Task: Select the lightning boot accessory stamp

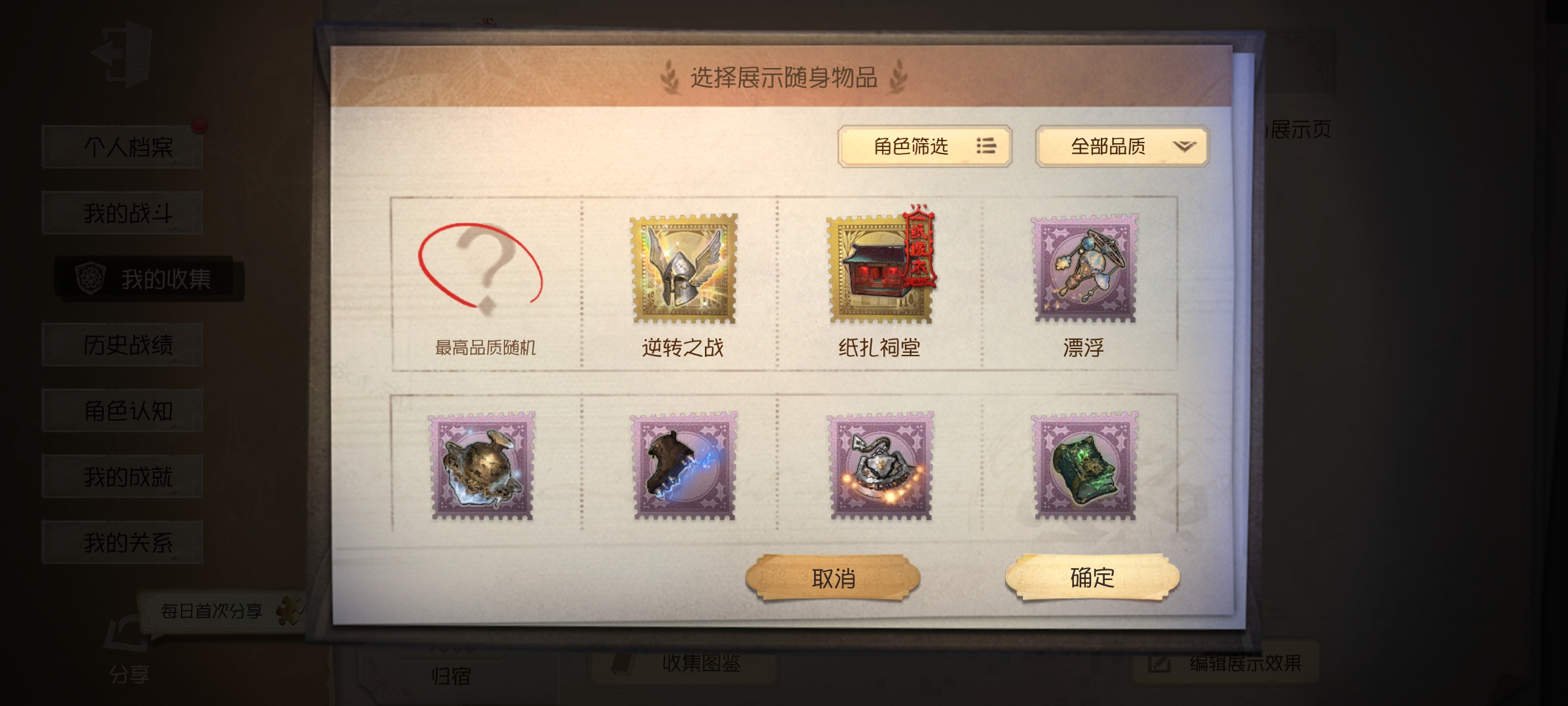Action: pyautogui.click(x=684, y=465)
